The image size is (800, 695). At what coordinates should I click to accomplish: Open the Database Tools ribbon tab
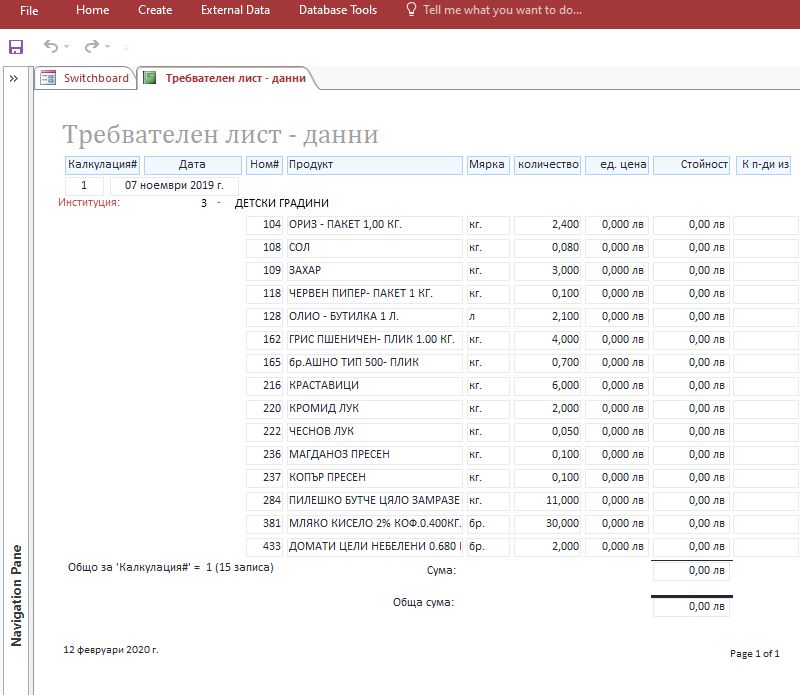(x=338, y=10)
